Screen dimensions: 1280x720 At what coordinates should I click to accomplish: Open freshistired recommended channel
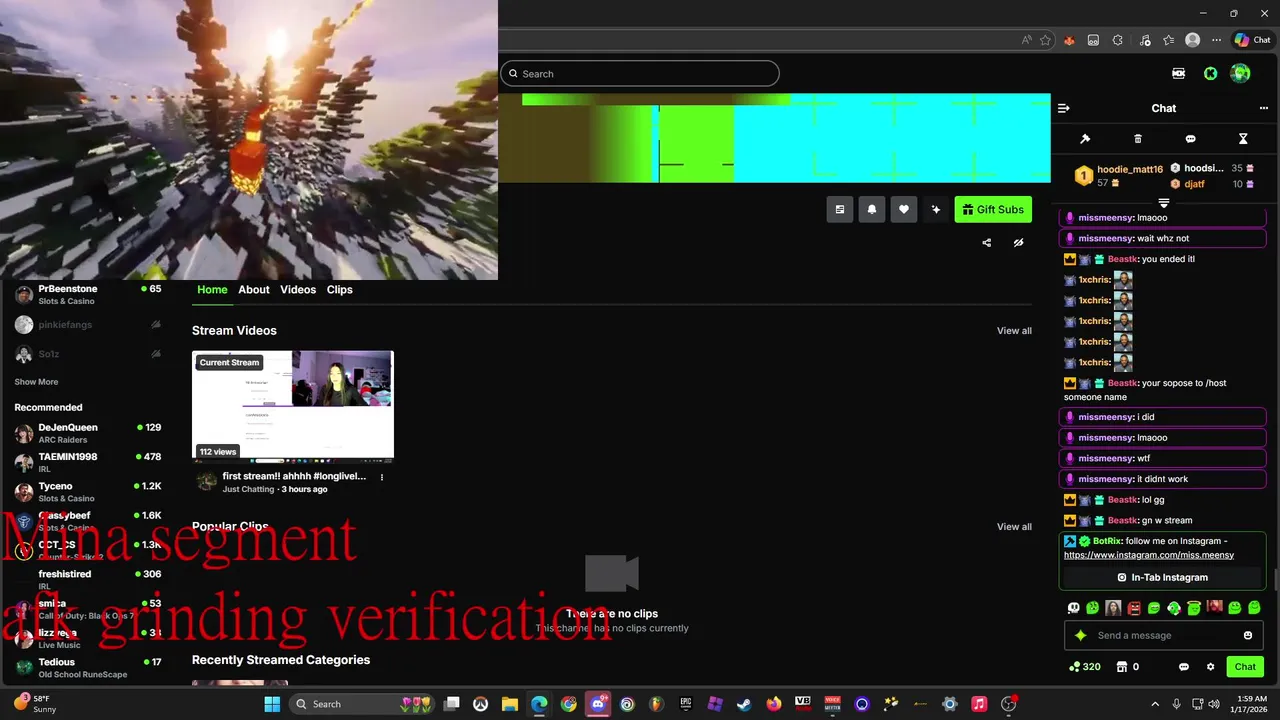[88, 579]
